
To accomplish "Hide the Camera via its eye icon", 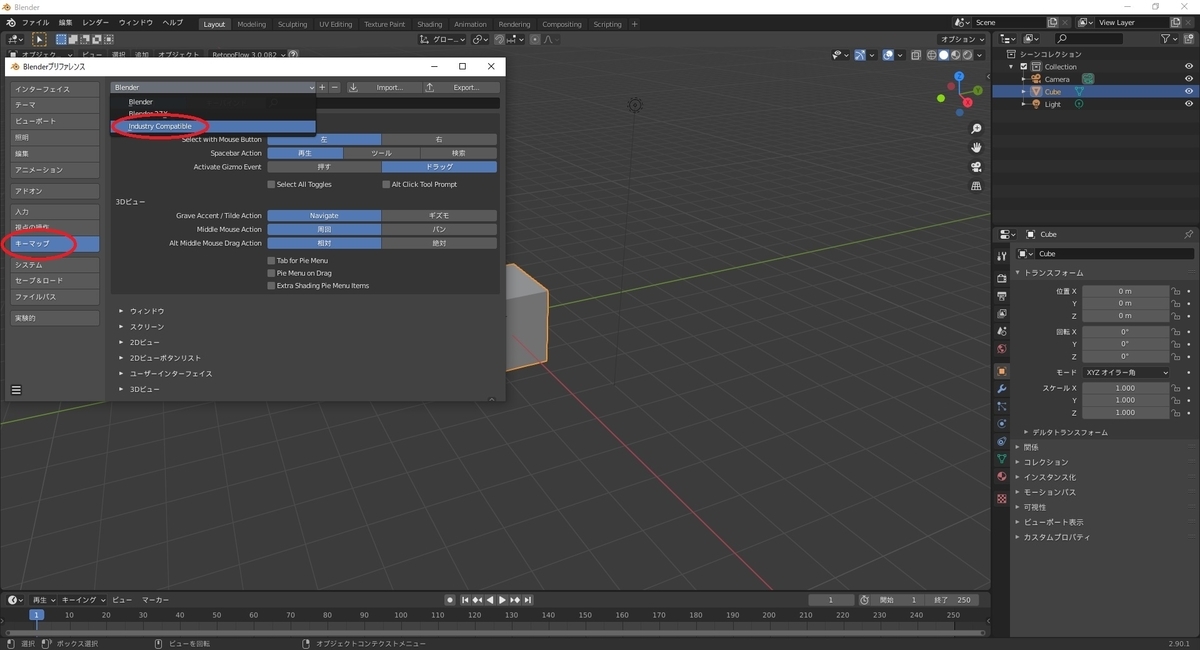I will (1189, 79).
